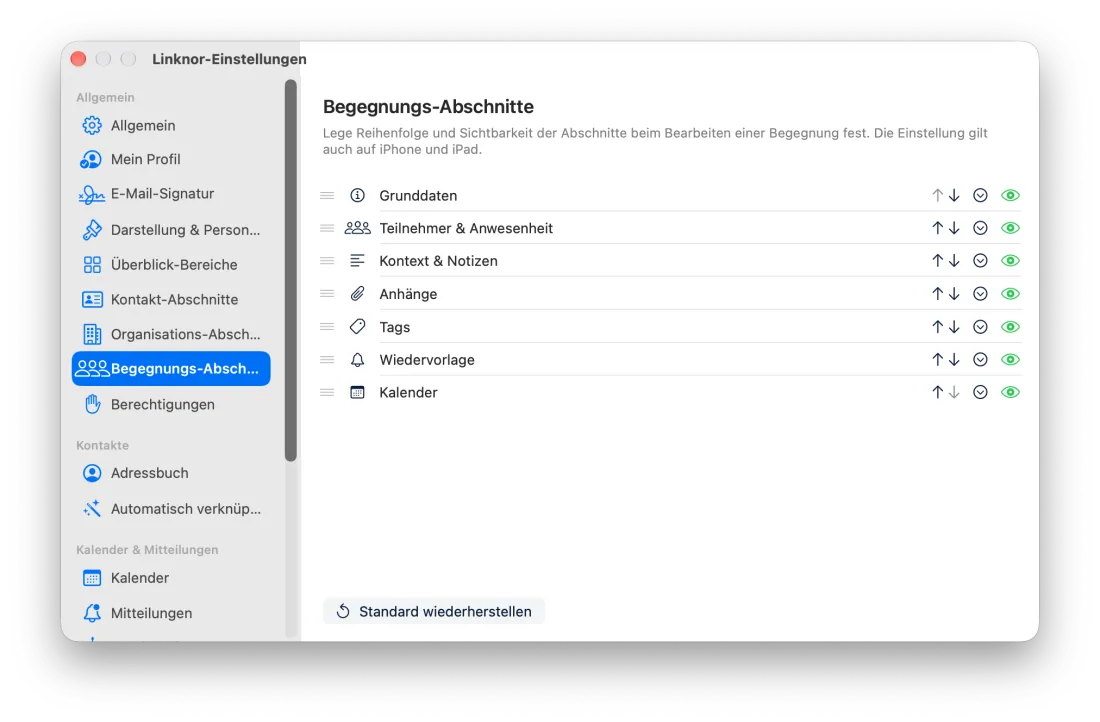Toggle the eye icon for Tags
The width and height of the screenshot is (1100, 722).
point(1010,327)
